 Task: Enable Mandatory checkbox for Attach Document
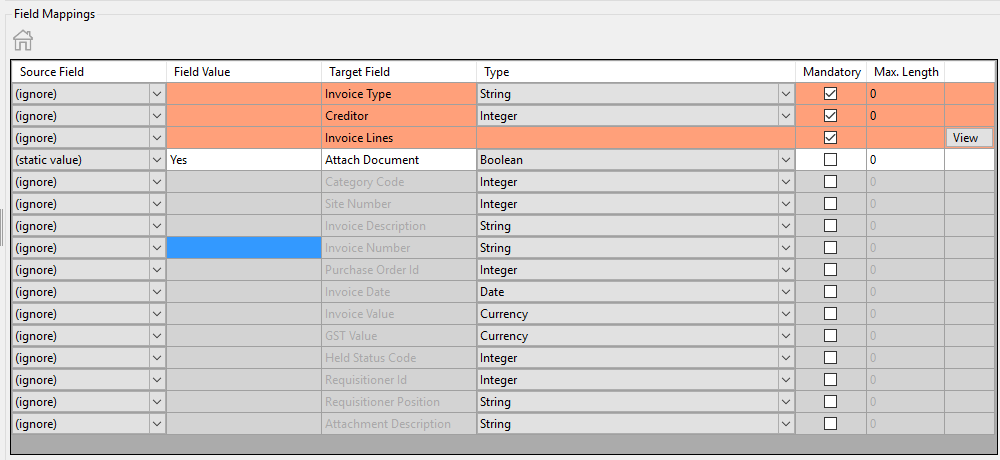point(830,160)
